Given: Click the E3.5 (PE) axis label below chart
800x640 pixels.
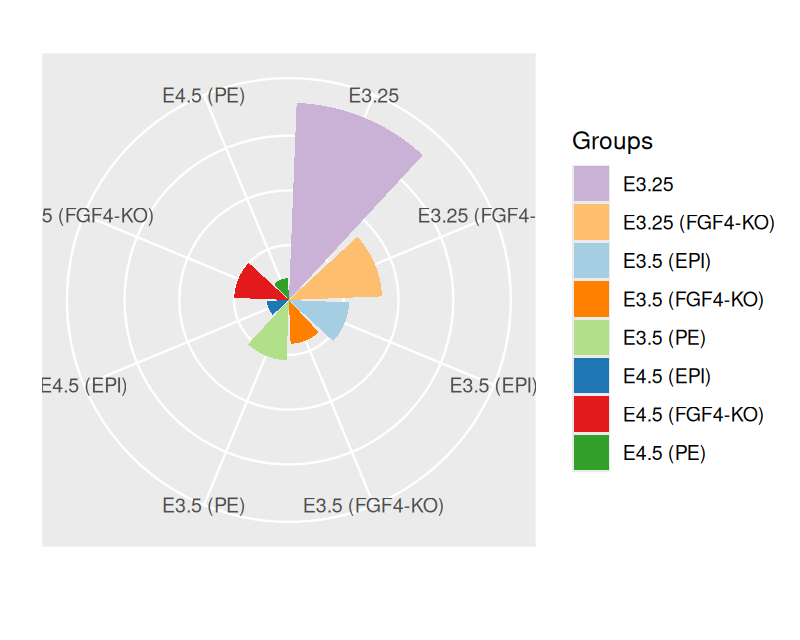Looking at the screenshot, I should coord(204,505).
